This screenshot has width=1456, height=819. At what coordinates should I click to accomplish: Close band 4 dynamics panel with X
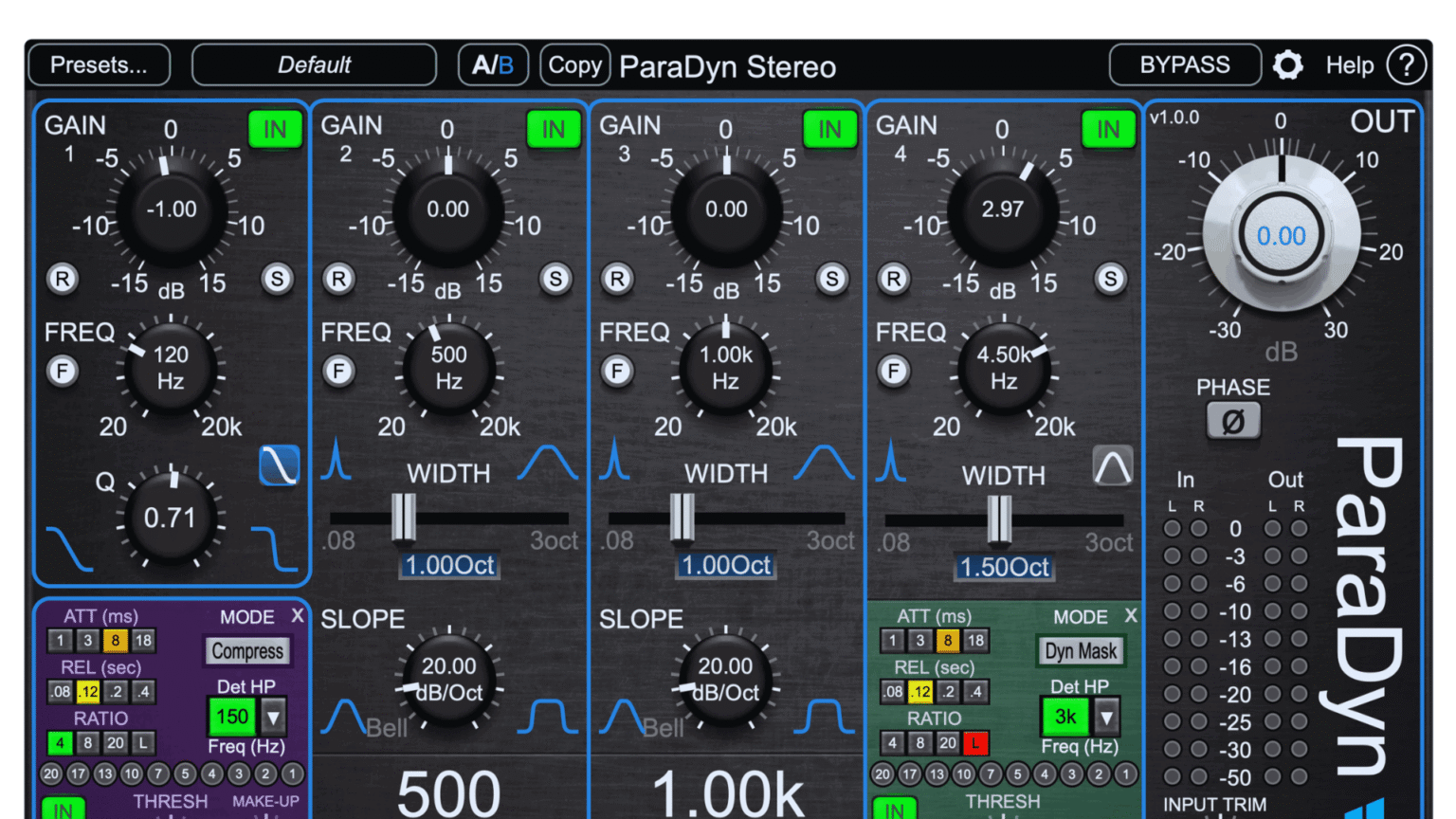[x=1131, y=615]
